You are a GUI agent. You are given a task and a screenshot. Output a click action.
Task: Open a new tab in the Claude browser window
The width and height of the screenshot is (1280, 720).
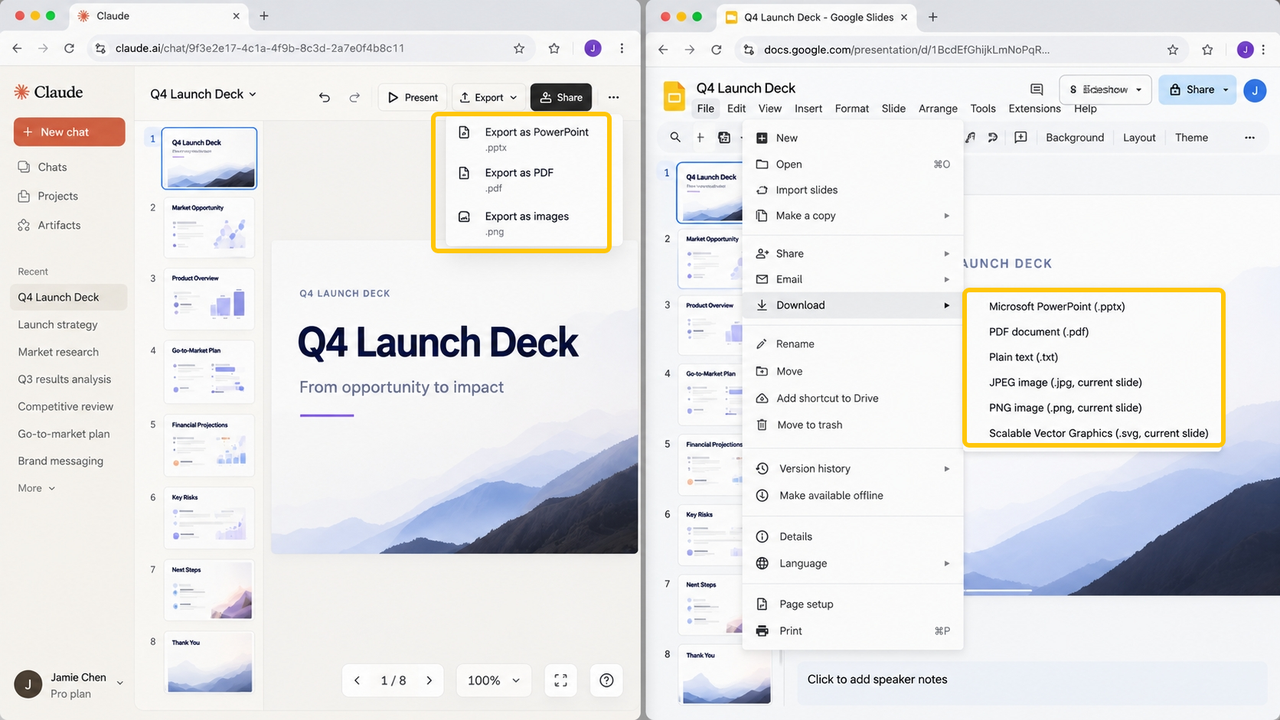264,16
